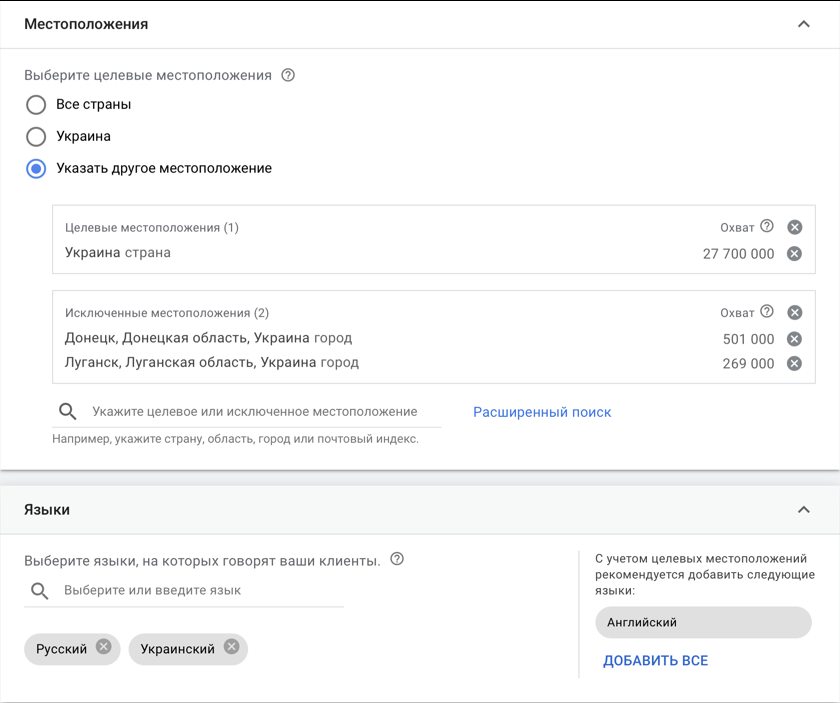Collapse the Языки section

803,510
